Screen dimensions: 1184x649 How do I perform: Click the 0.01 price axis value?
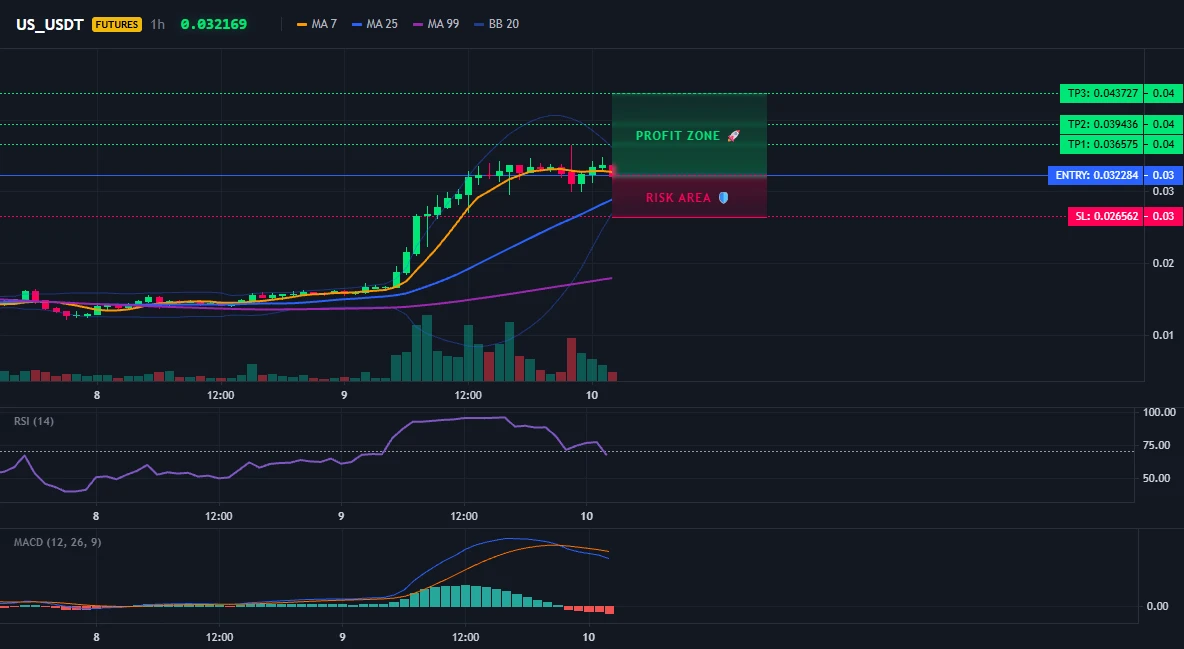click(x=1164, y=335)
